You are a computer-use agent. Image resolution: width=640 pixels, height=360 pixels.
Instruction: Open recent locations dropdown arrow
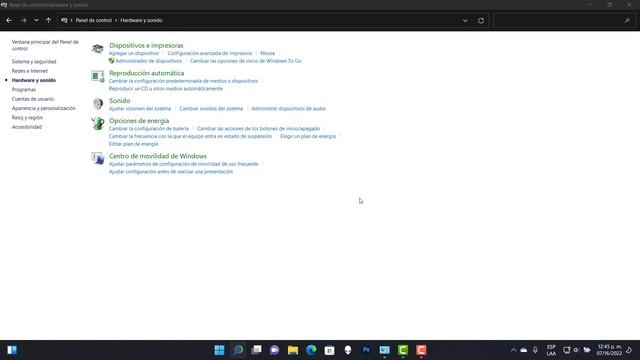(x=36, y=20)
